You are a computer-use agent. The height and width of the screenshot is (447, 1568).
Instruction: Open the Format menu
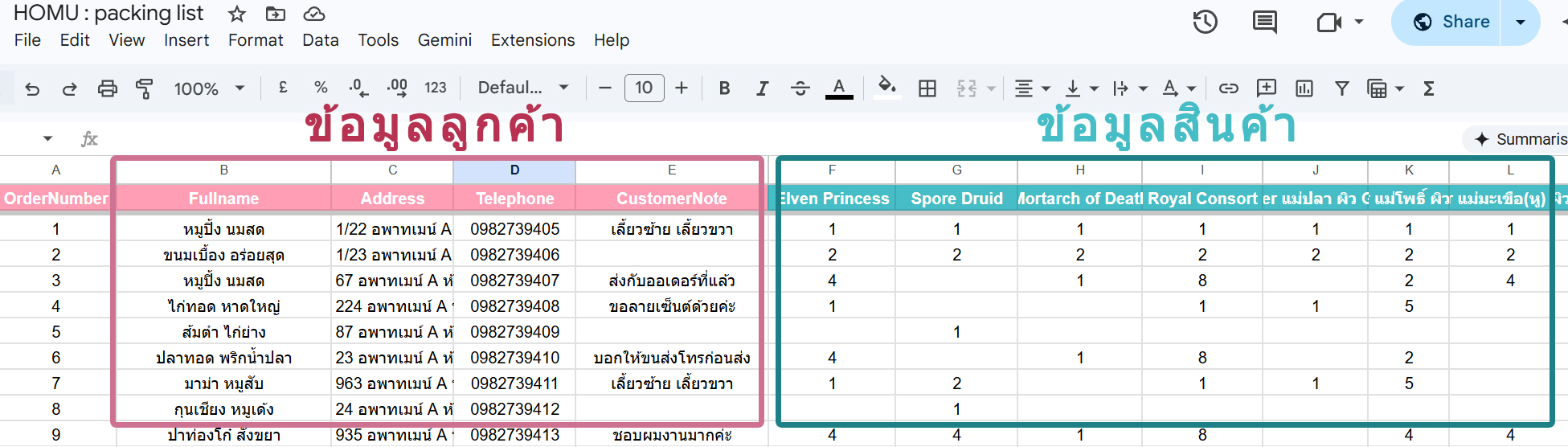pyautogui.click(x=255, y=40)
